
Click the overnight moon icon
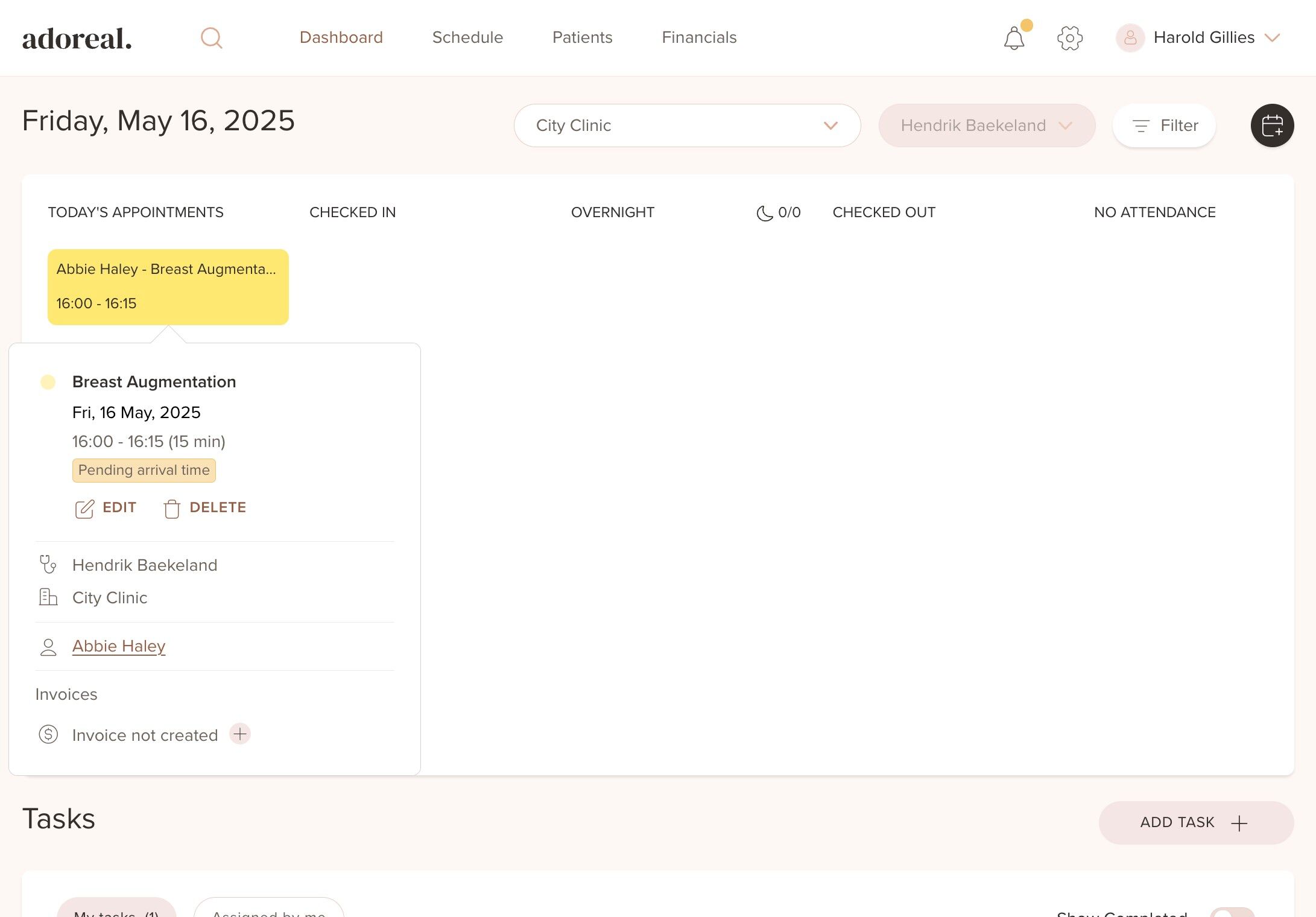tap(764, 213)
